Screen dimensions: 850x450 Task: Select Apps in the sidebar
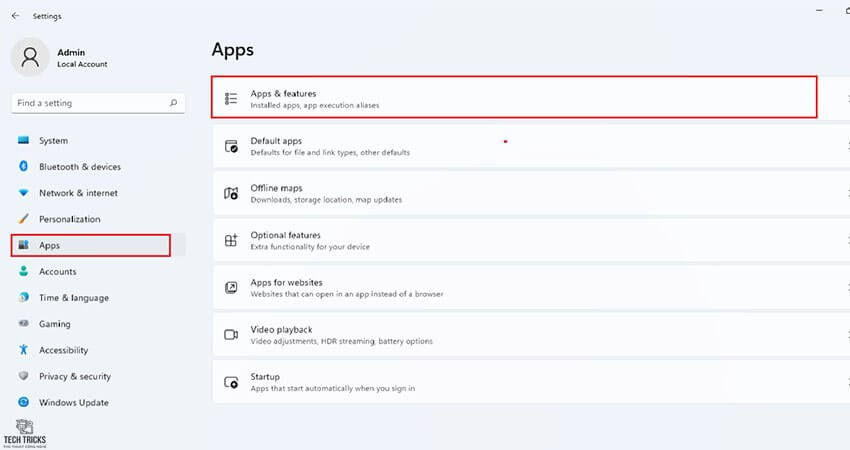point(99,245)
